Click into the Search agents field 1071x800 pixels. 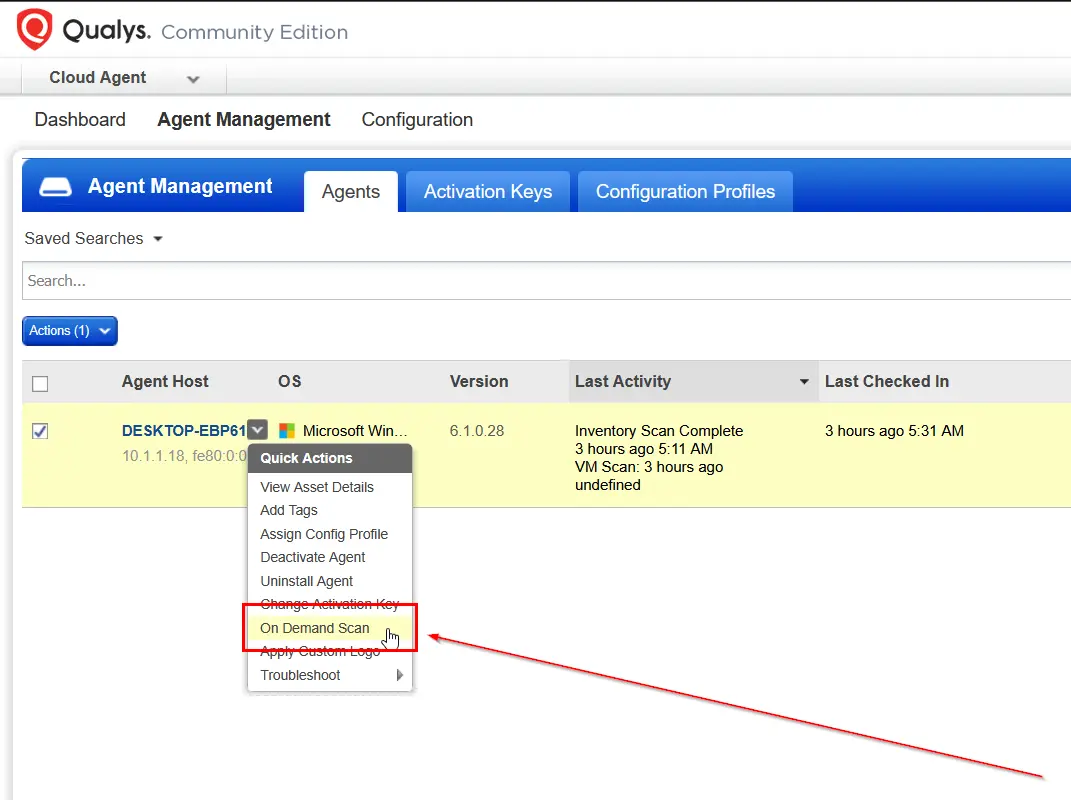(546, 281)
